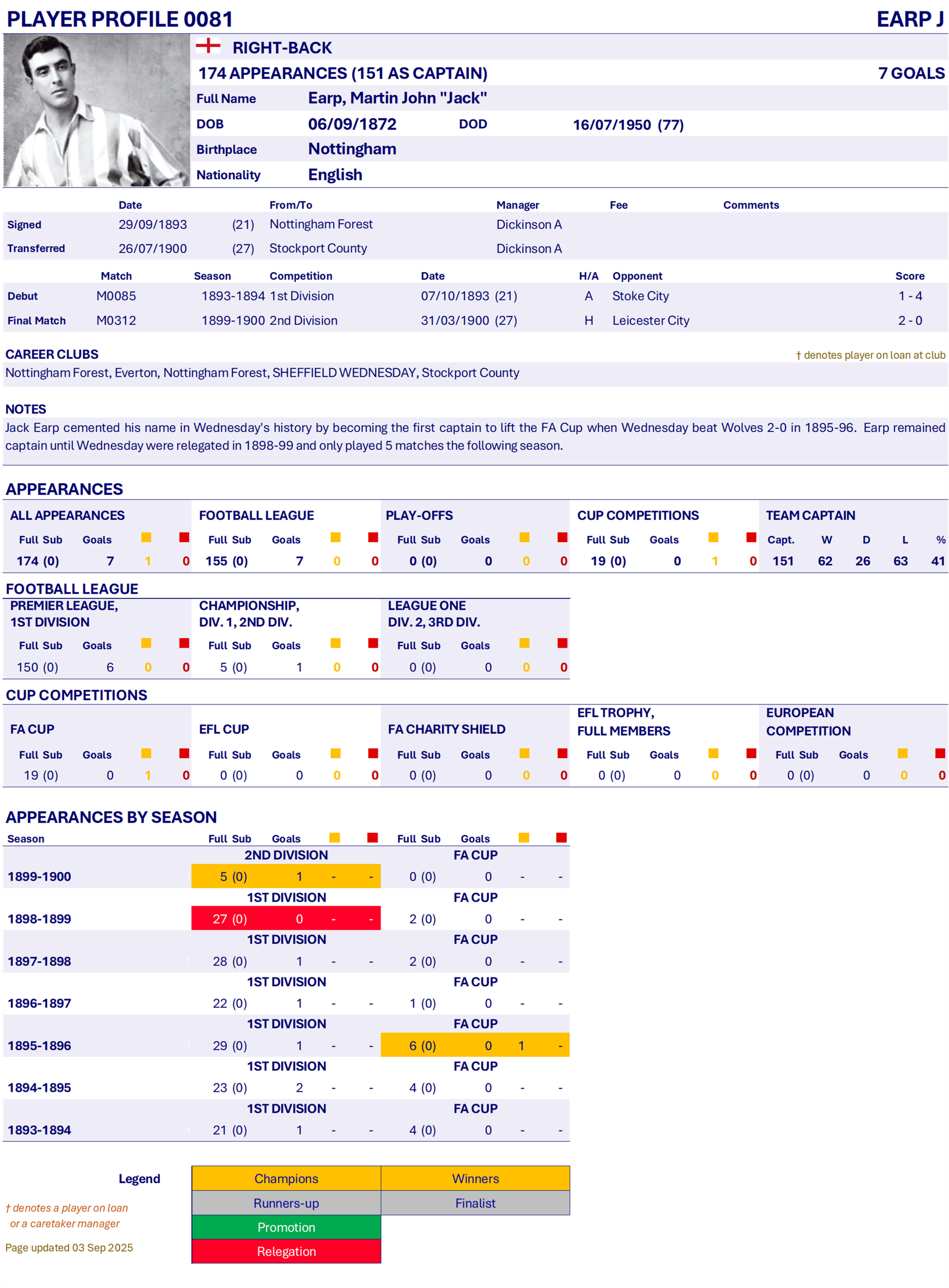This screenshot has width=949, height=1288.
Task: Click red card icon under All Appearances
Action: point(184,538)
